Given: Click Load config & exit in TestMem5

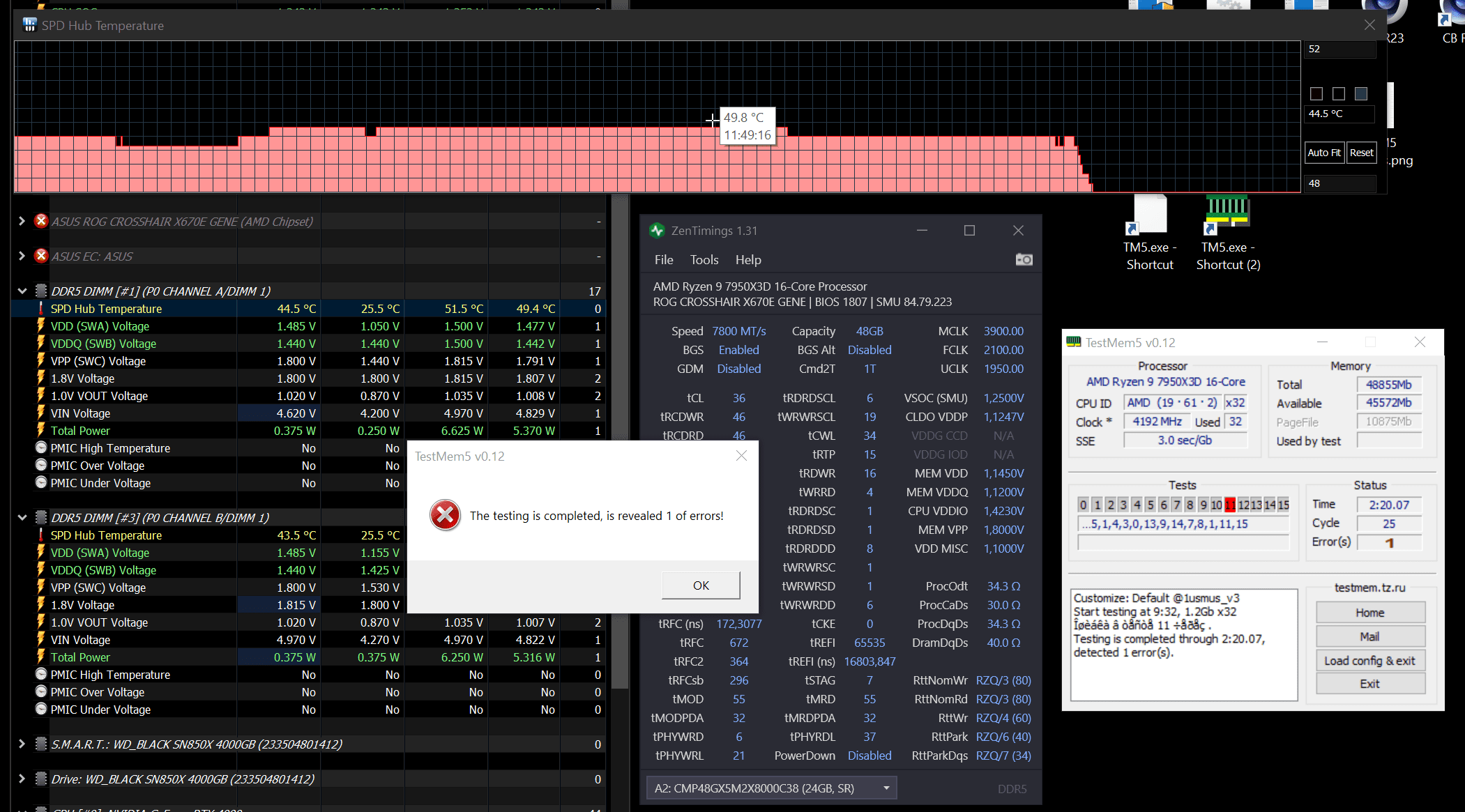Looking at the screenshot, I should click(x=1370, y=660).
